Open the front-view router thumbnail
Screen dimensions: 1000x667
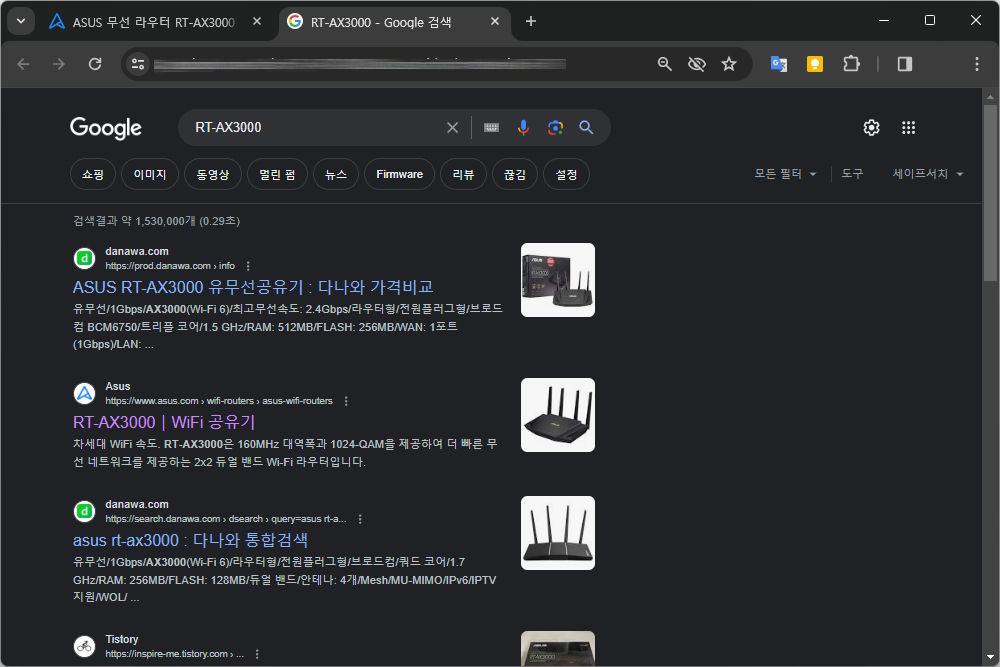(x=557, y=533)
